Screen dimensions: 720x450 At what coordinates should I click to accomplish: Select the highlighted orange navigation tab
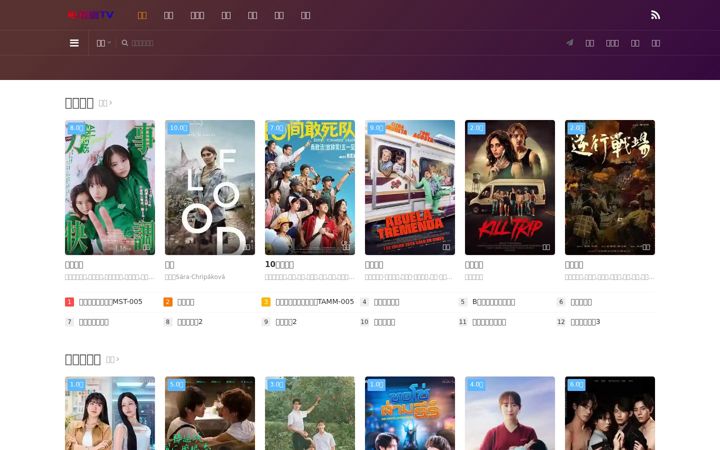[142, 15]
